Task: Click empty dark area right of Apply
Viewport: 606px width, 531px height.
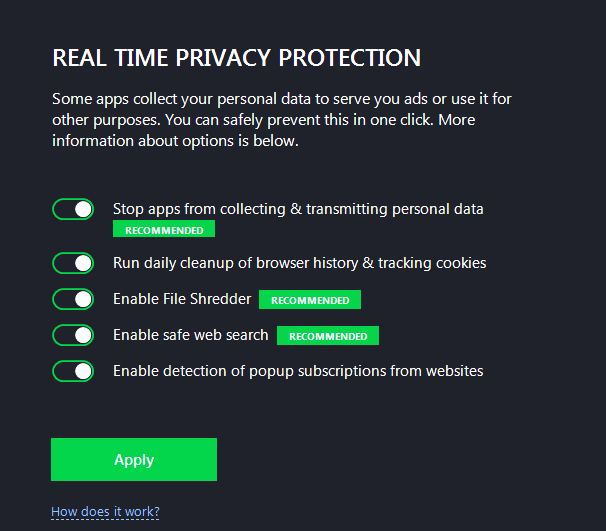Action: pyautogui.click(x=400, y=460)
